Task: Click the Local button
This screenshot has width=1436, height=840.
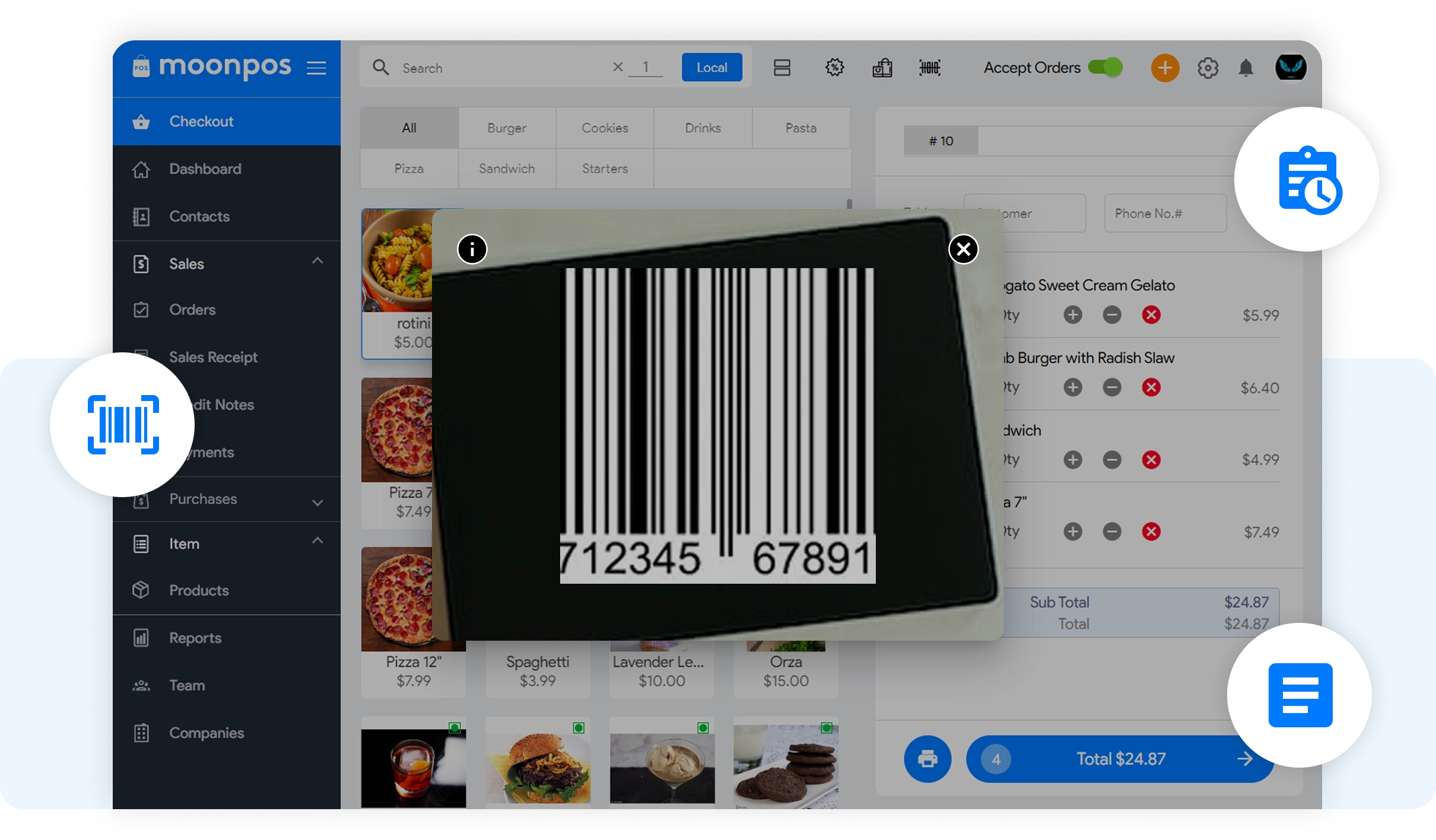Action: [x=711, y=68]
